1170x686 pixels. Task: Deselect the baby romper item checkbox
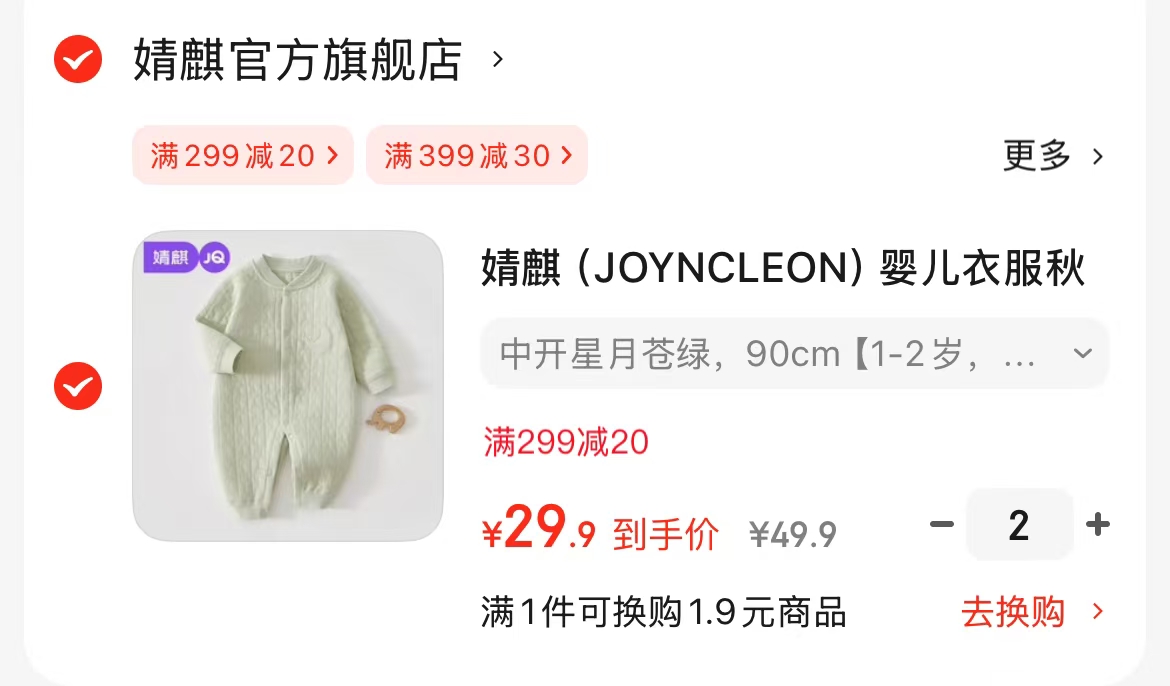click(x=78, y=386)
